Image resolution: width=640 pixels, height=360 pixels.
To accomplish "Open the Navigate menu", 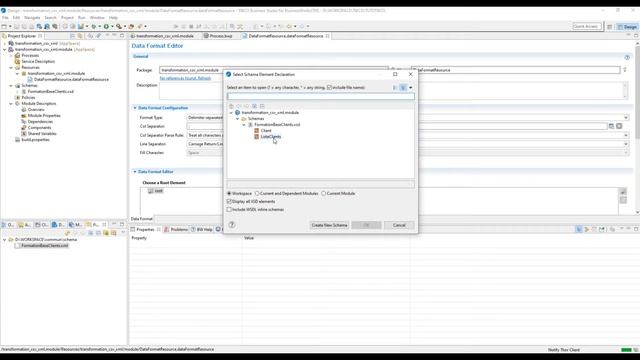I will coord(32,18).
